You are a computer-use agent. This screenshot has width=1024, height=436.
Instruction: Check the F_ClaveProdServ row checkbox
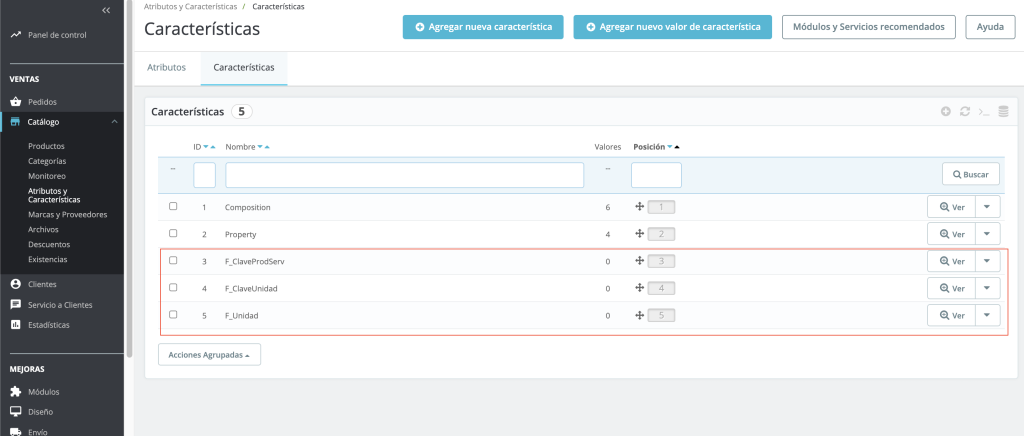point(173,260)
